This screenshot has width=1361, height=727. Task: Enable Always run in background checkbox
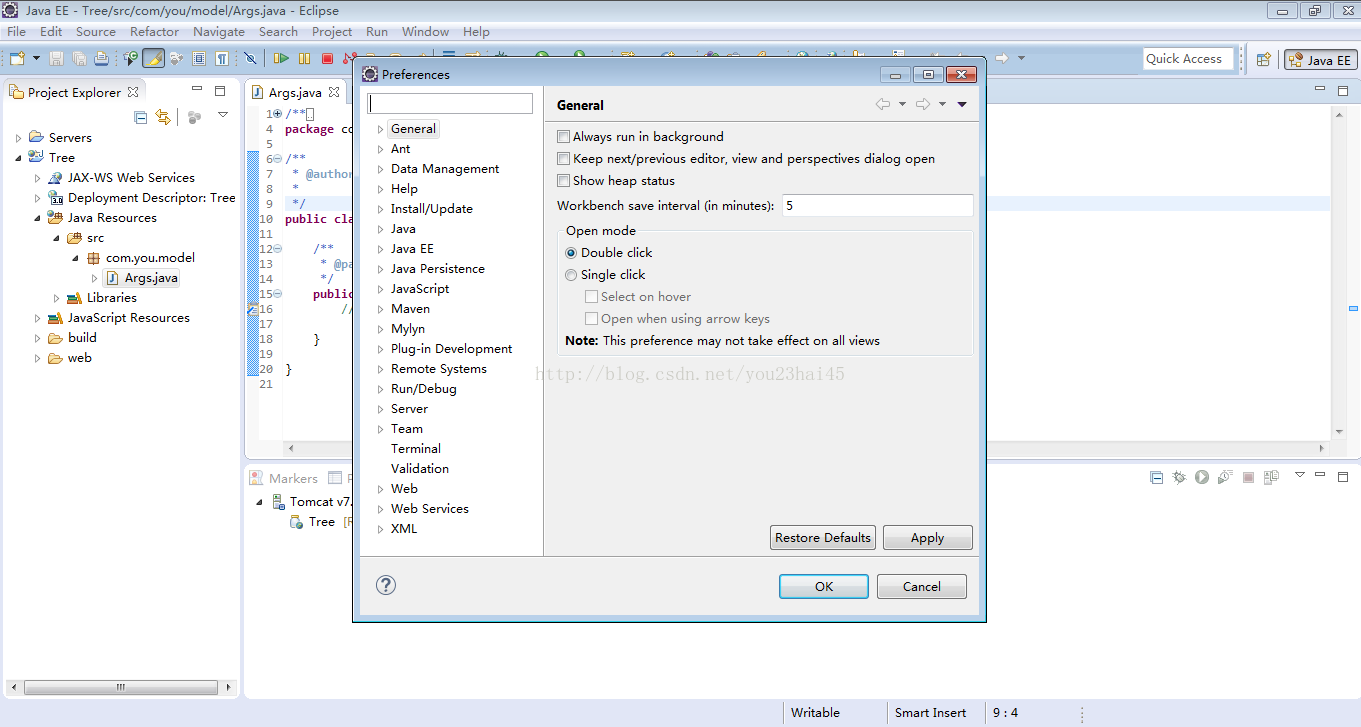tap(564, 137)
